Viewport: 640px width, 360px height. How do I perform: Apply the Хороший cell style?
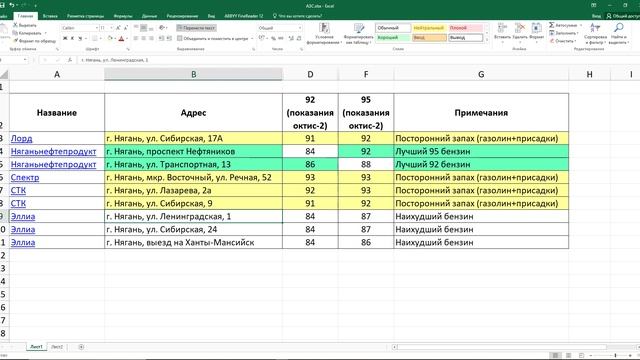(393, 38)
